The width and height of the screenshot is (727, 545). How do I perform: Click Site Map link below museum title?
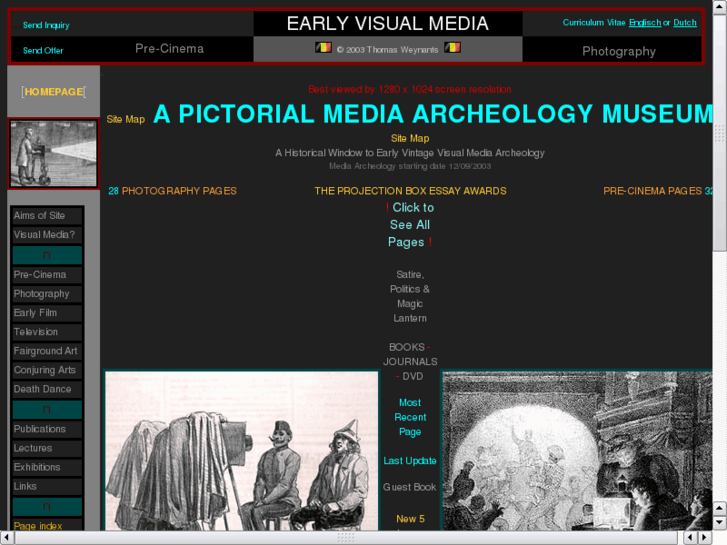[410, 138]
